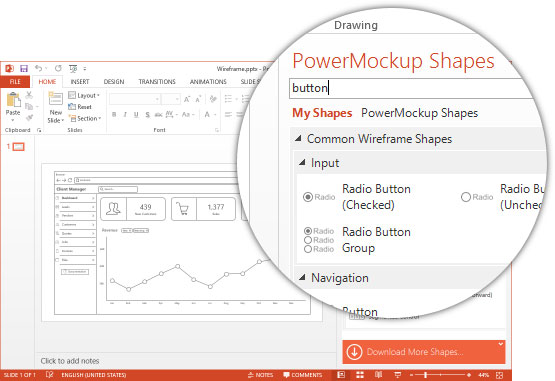Toggle Bold formatting
The height and width of the screenshot is (381, 555).
click(x=114, y=114)
